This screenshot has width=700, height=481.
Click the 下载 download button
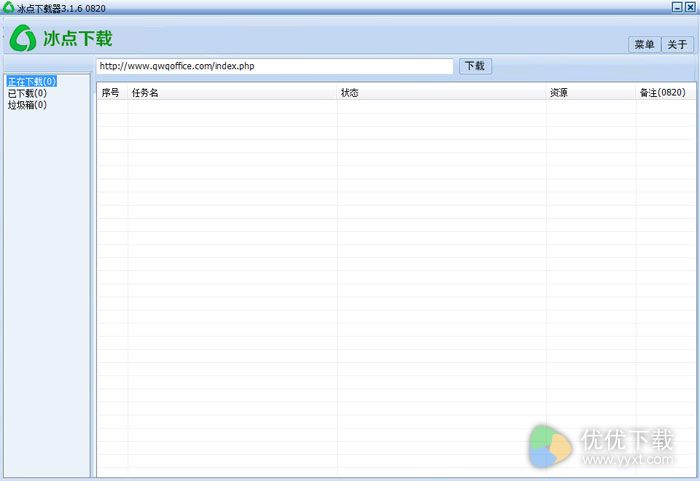475,66
